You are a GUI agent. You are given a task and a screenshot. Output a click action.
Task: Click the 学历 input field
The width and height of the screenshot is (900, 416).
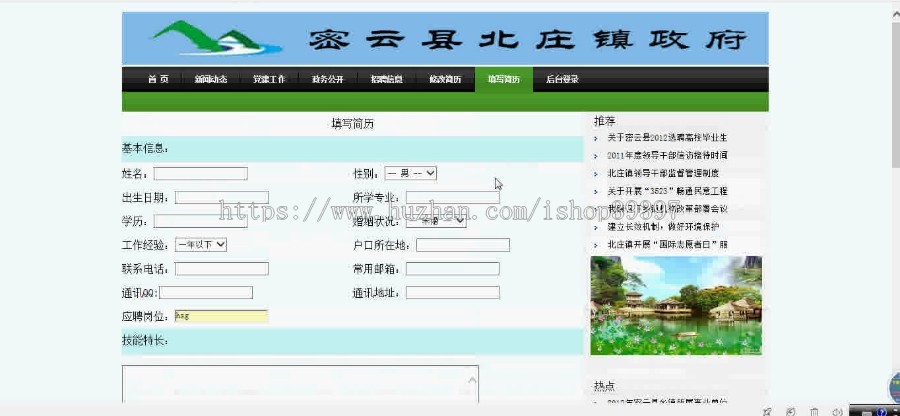coord(200,221)
